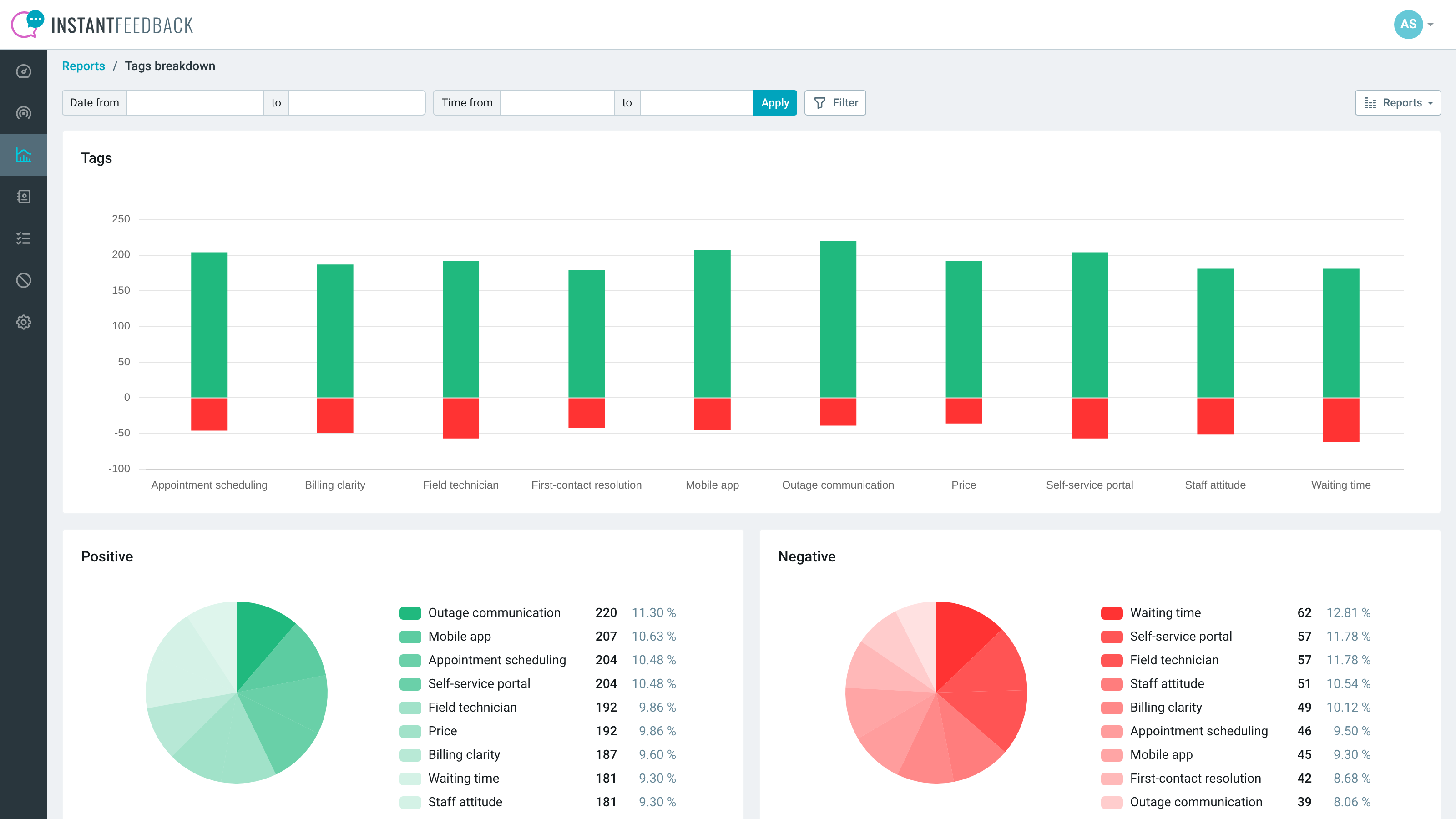1456x819 pixels.
Task: Click the Waiting time red legend swatch
Action: coord(1112,613)
